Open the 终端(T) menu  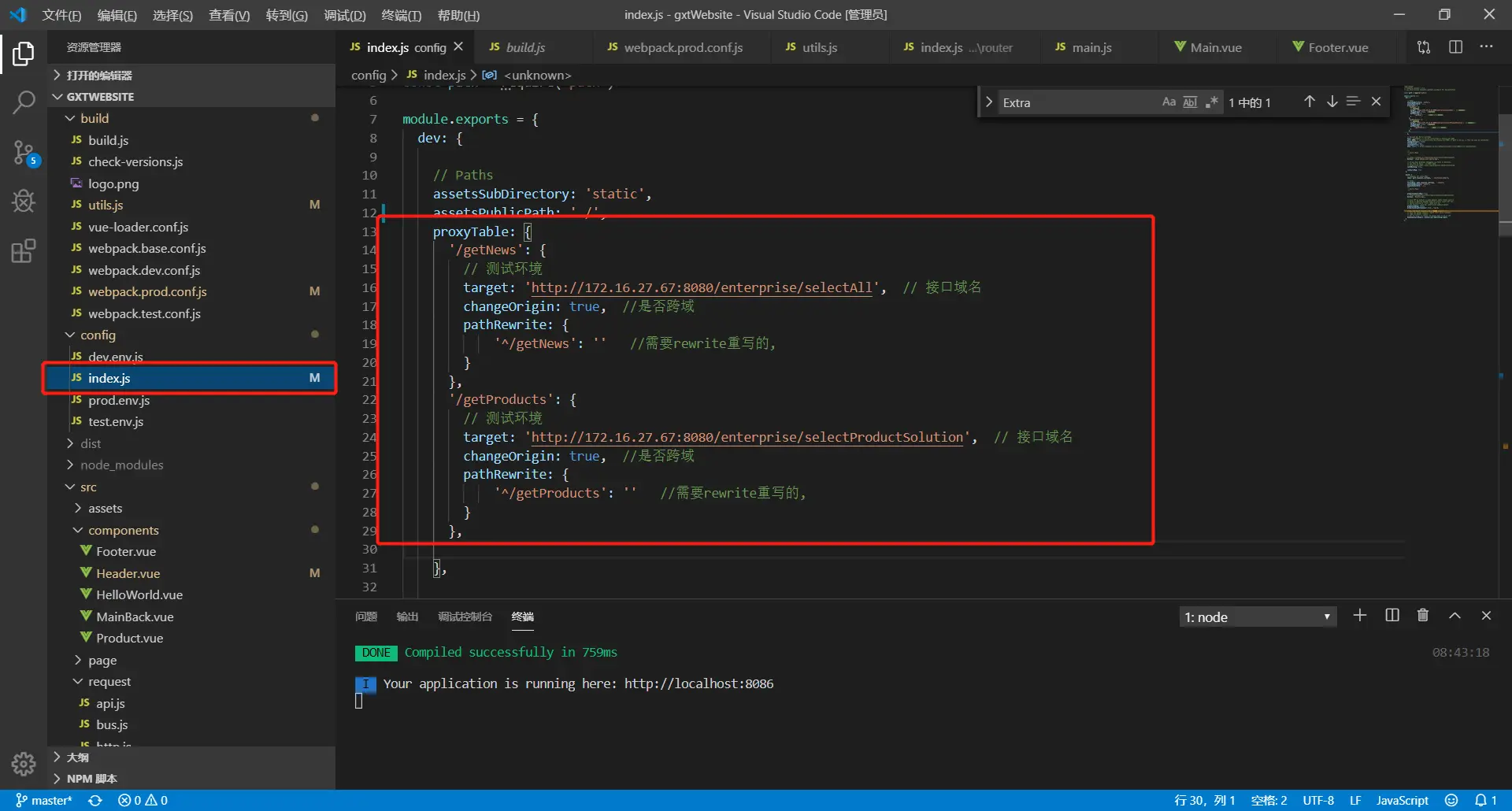401,15
